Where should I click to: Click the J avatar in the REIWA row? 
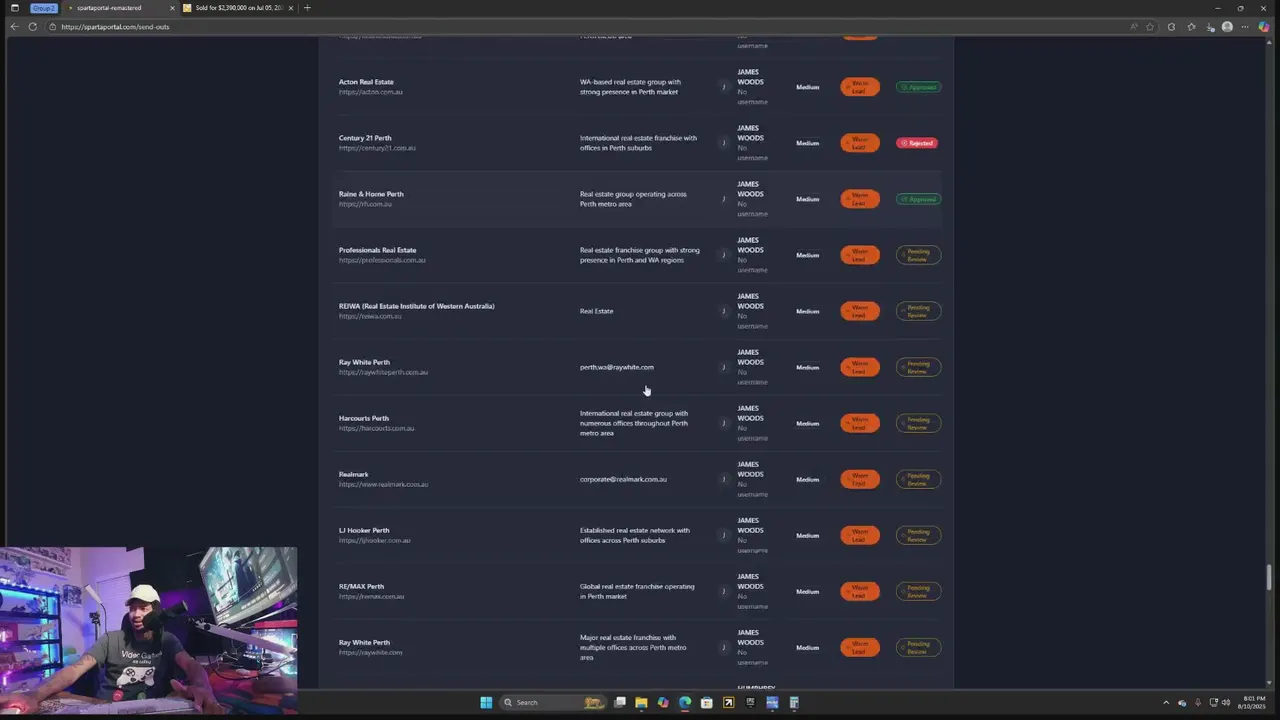coord(724,311)
